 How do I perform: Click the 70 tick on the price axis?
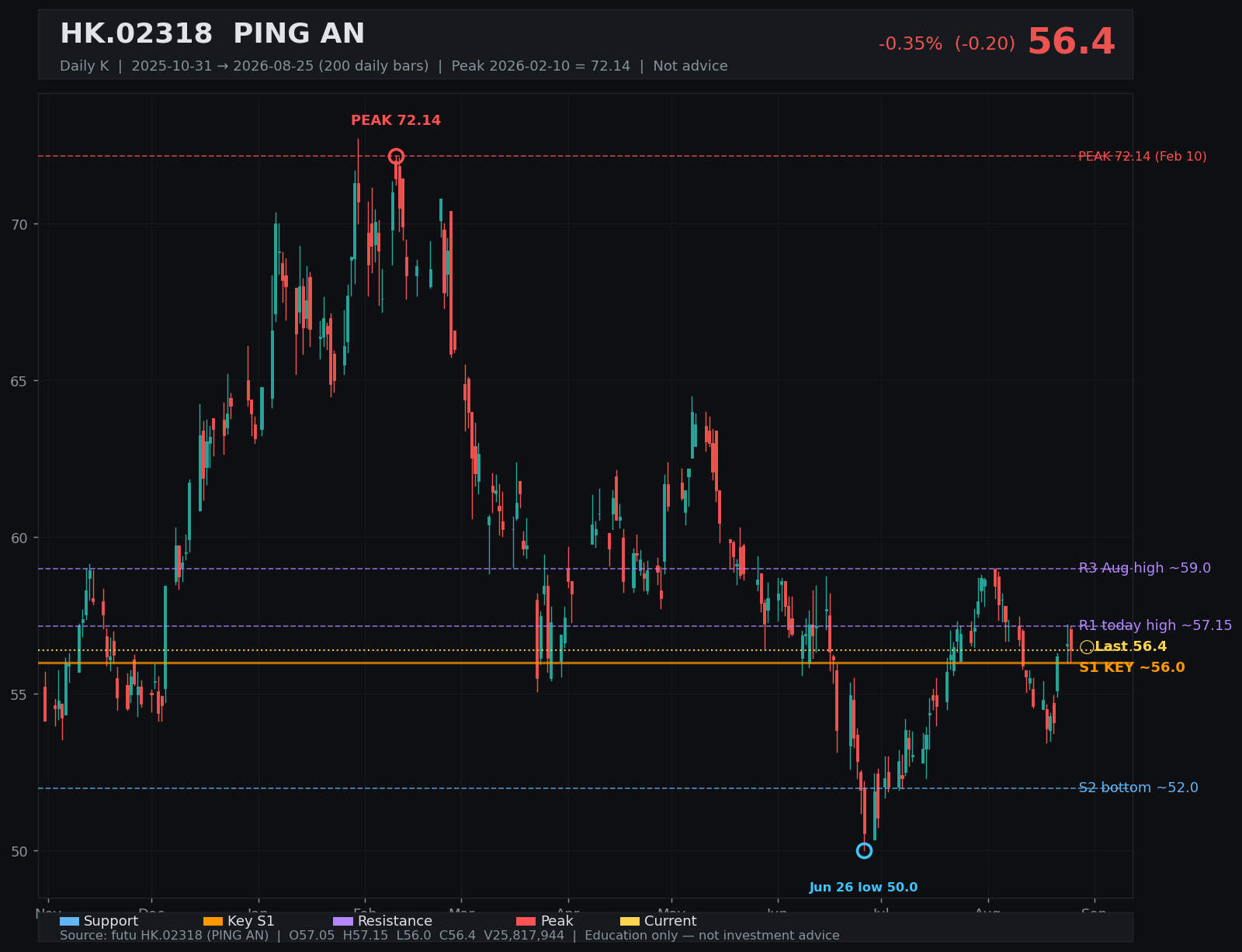[19, 224]
